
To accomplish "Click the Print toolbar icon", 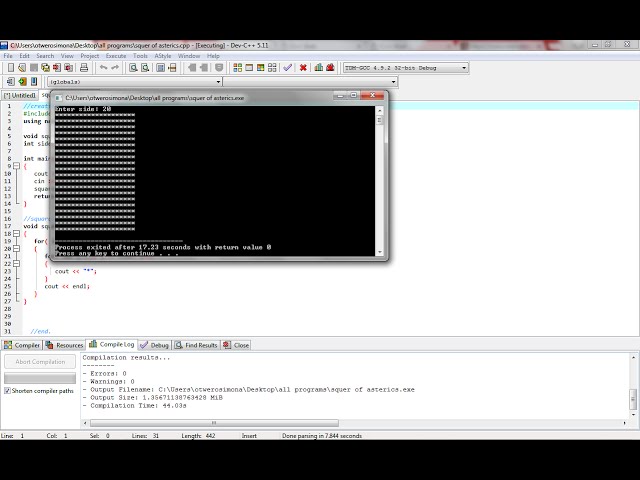I will pos(84,68).
